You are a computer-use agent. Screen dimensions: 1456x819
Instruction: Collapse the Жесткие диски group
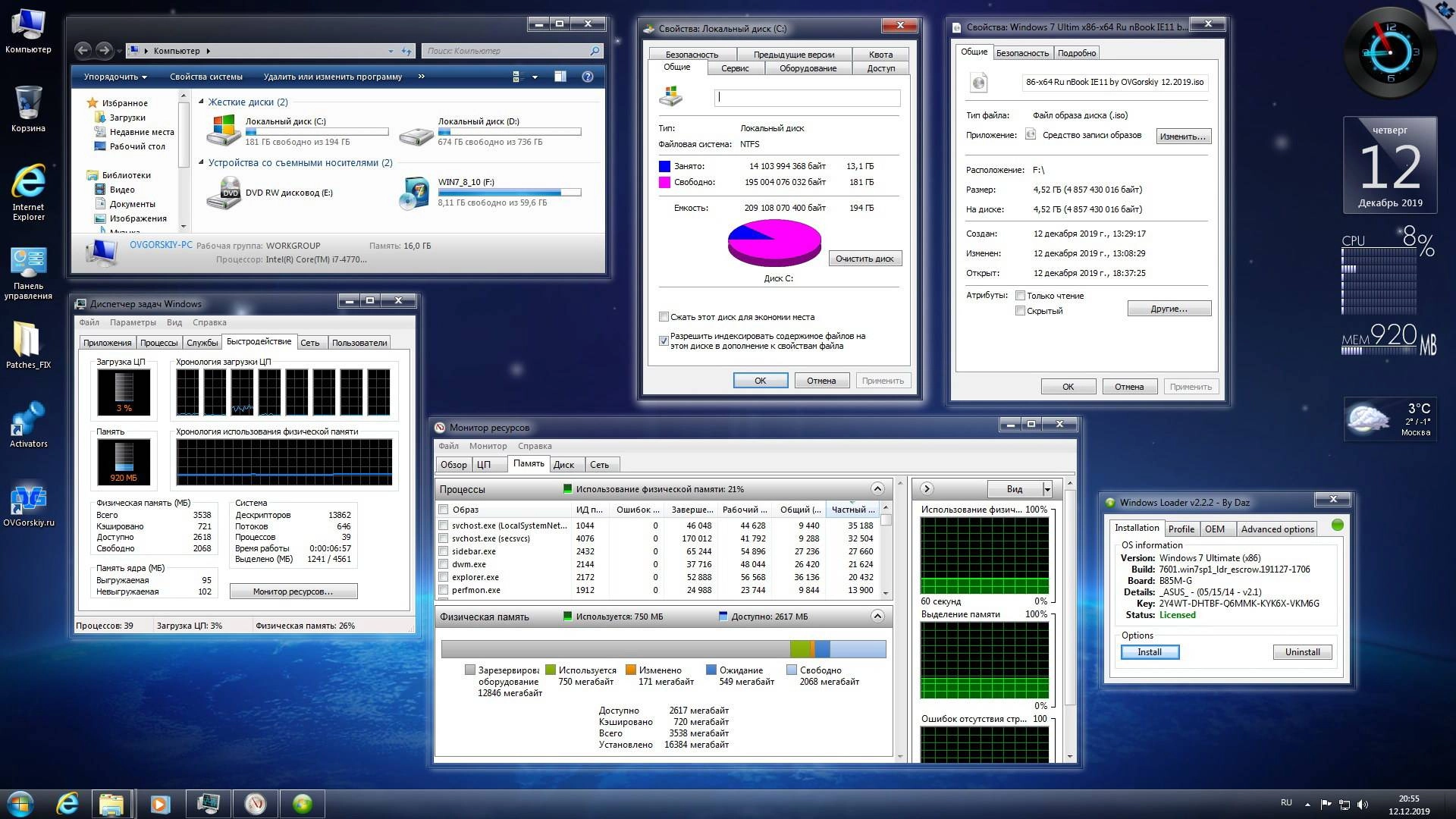coord(202,102)
